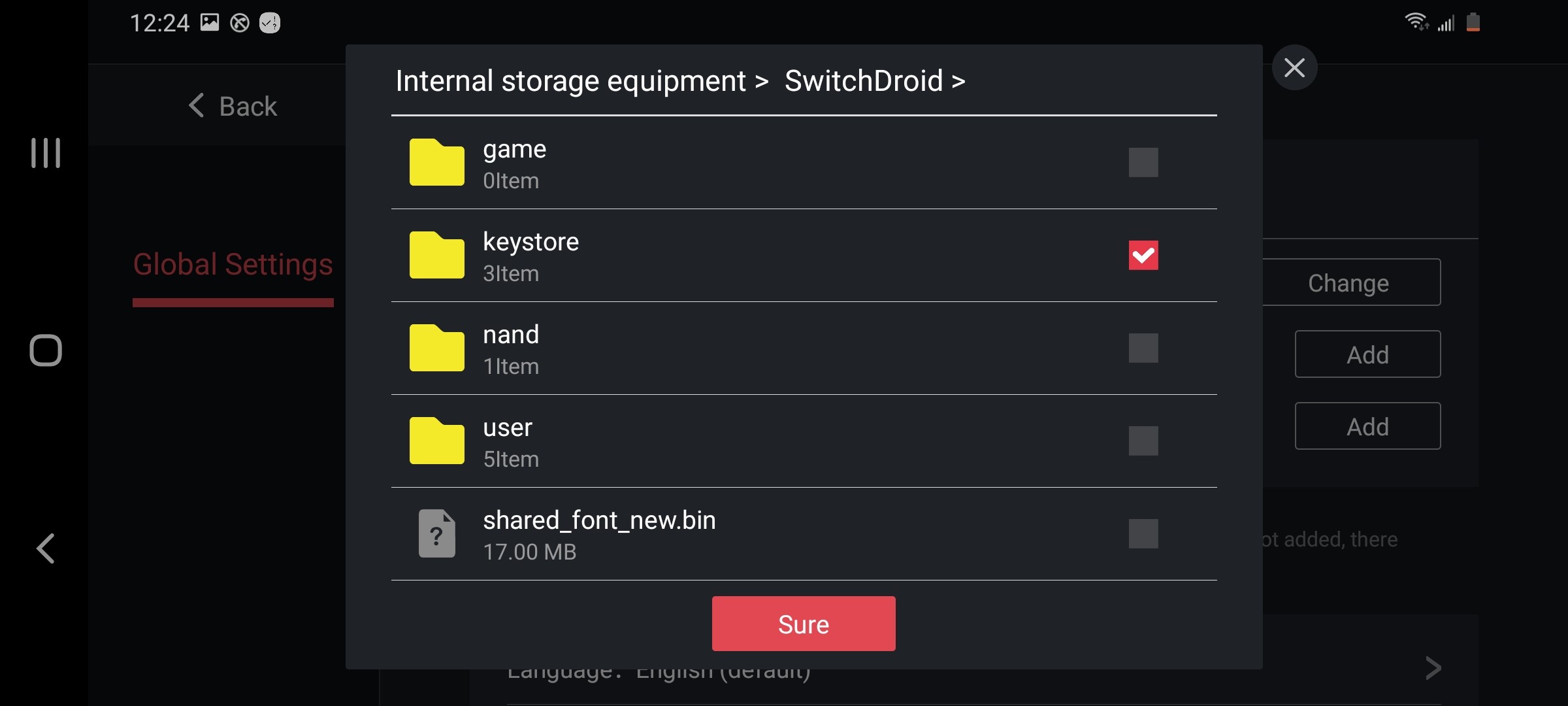This screenshot has height=706, width=1568.
Task: Expand the Language setting chevron
Action: pyautogui.click(x=1433, y=668)
